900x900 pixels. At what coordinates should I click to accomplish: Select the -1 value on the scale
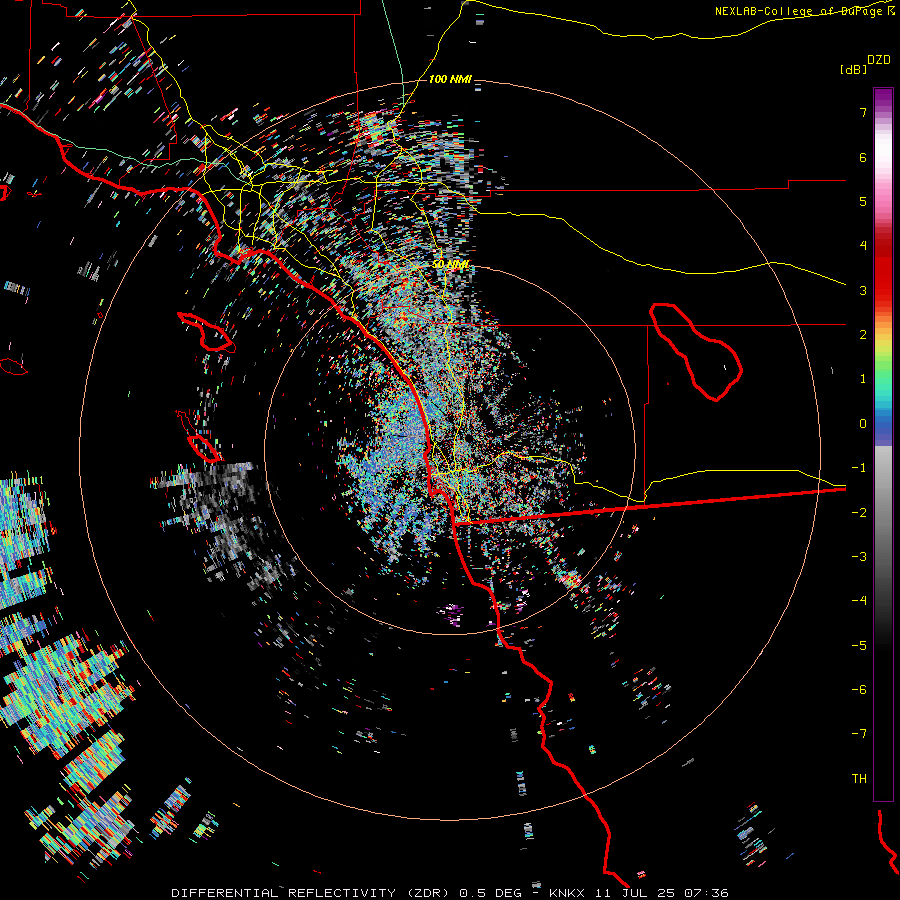tap(859, 468)
